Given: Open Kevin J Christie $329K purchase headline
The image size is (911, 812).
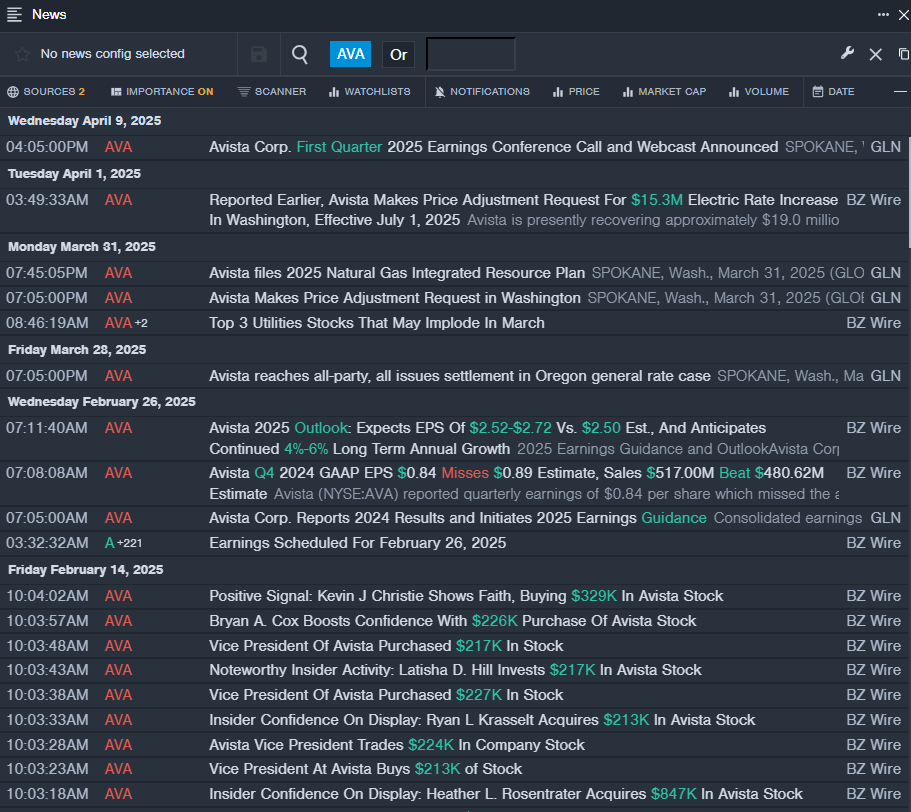Looking at the screenshot, I should pyautogui.click(x=466, y=596).
